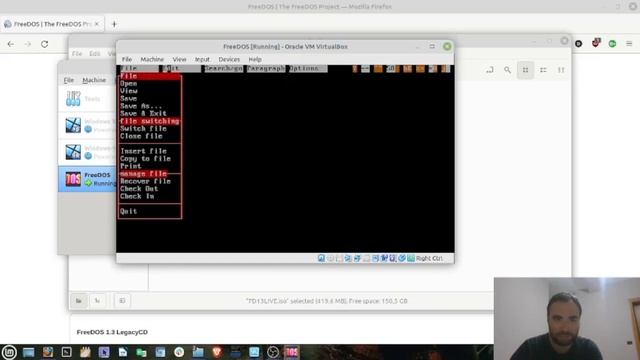Open LibreOffice Writer from the taskbar
The height and width of the screenshot is (360, 640).
pyautogui.click(x=123, y=352)
